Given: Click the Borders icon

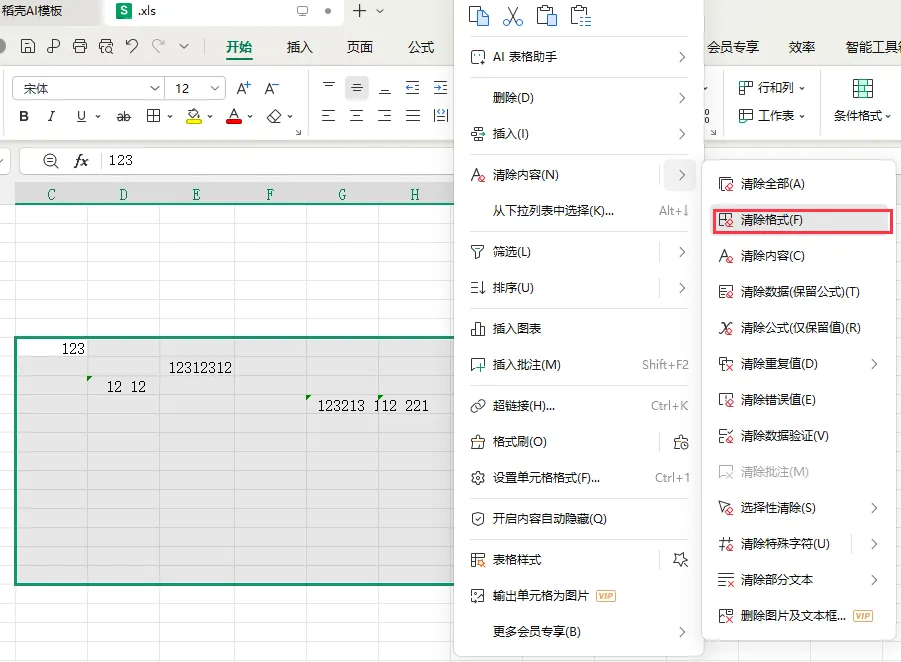Looking at the screenshot, I should [153, 116].
